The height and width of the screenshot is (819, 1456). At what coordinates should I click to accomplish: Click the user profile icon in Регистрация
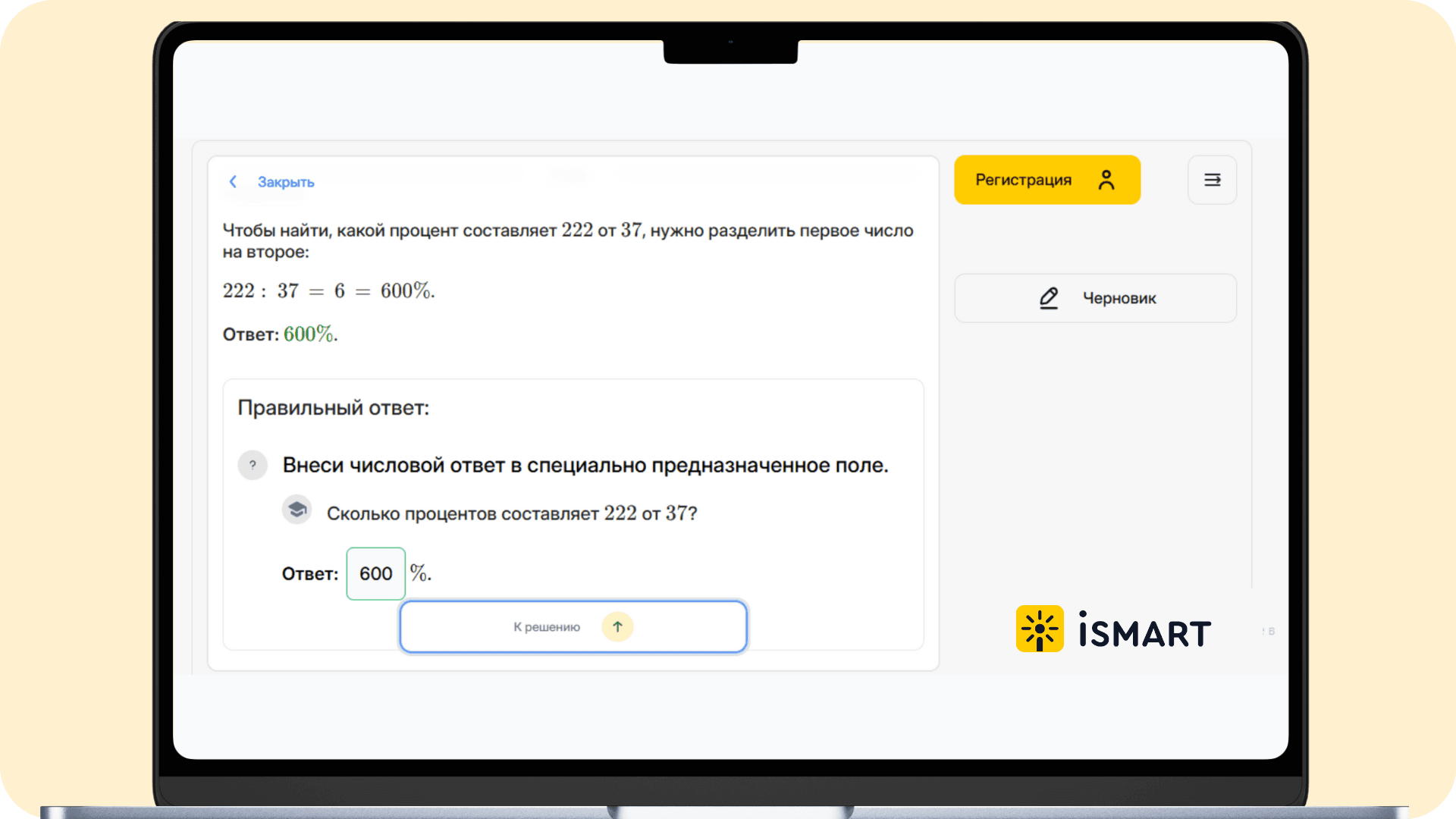[x=1106, y=180]
